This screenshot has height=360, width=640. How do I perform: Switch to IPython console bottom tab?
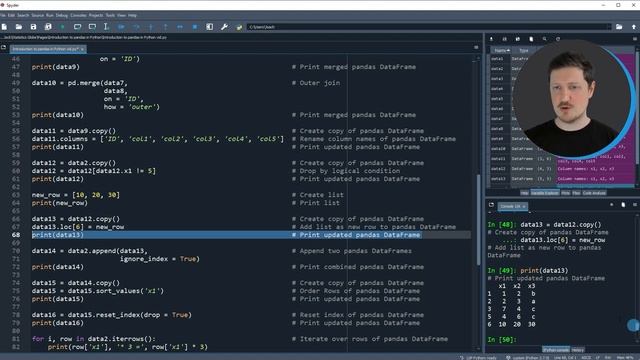(556, 350)
